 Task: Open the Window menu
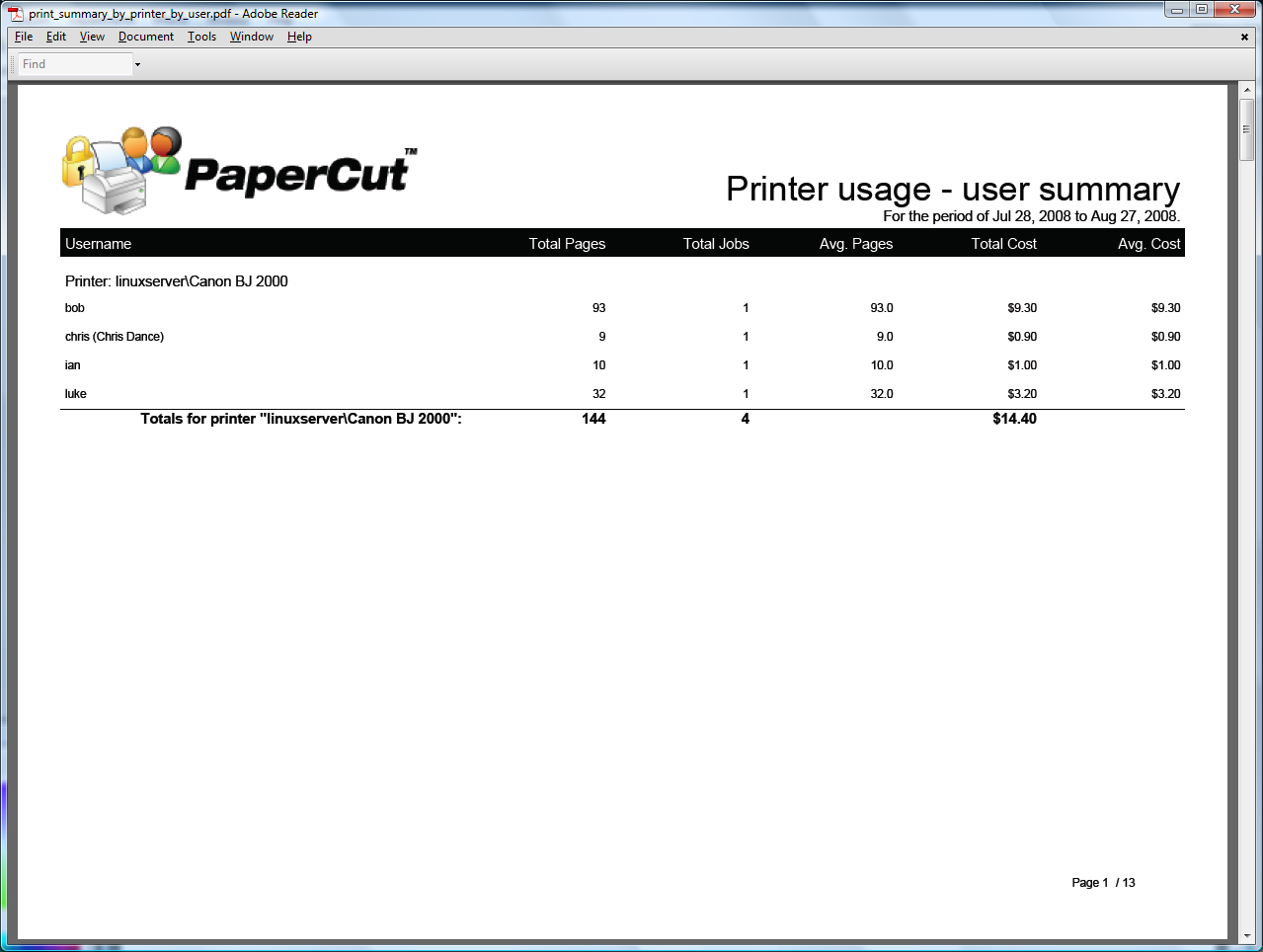point(252,37)
